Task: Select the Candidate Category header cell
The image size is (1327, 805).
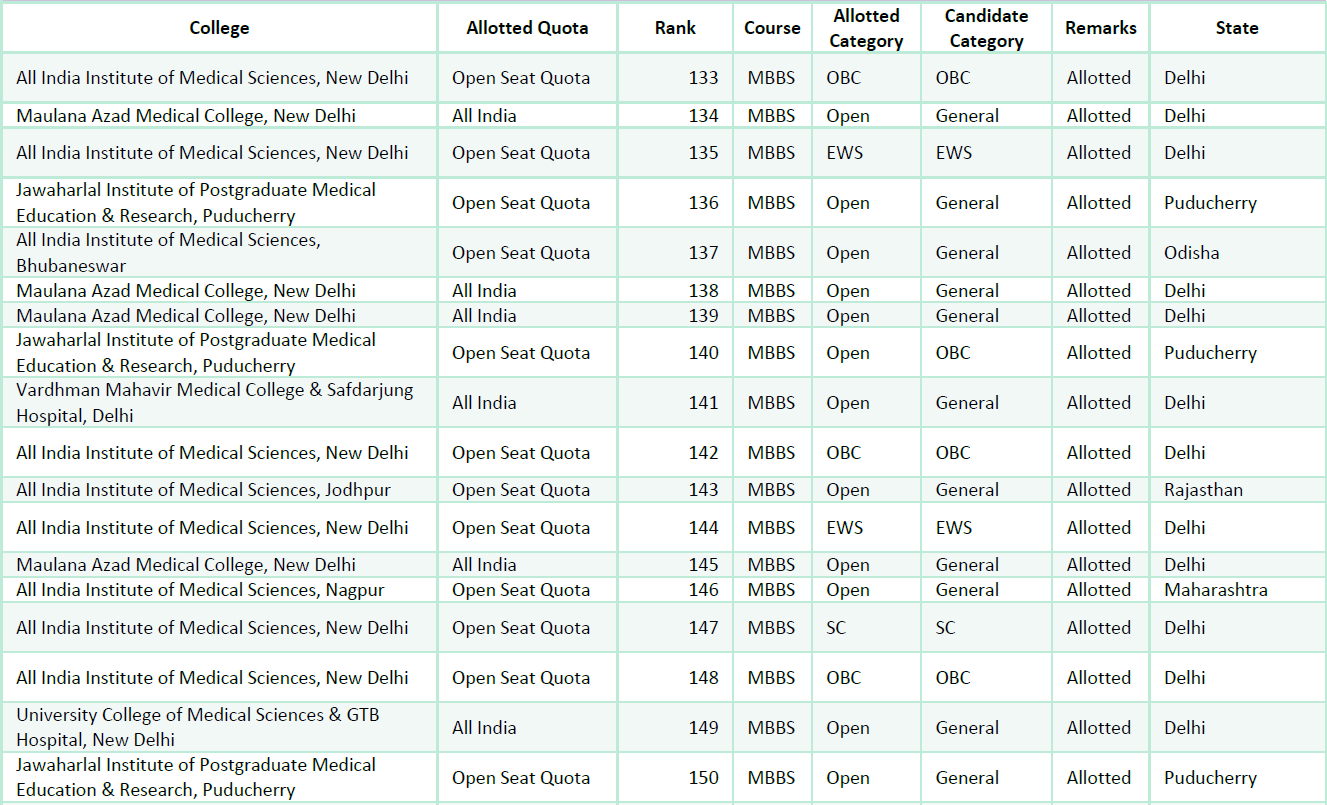Action: point(986,28)
